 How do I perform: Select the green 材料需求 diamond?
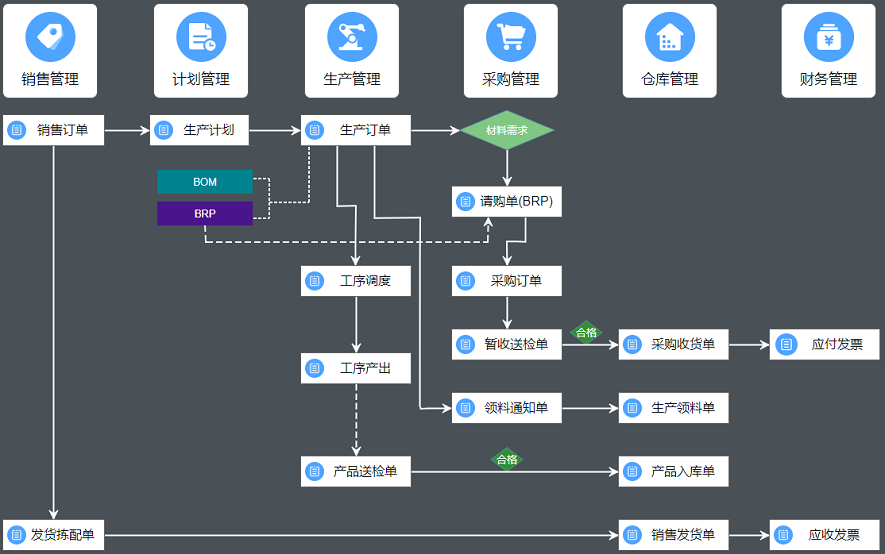pos(507,130)
